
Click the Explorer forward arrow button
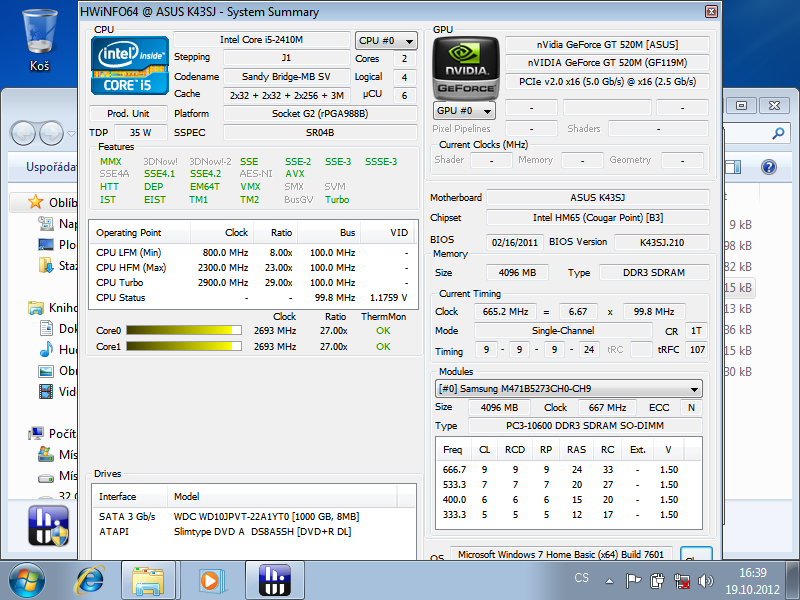pos(52,134)
